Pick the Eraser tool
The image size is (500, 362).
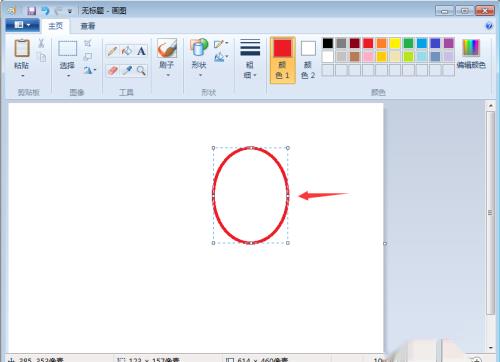(x=112, y=70)
